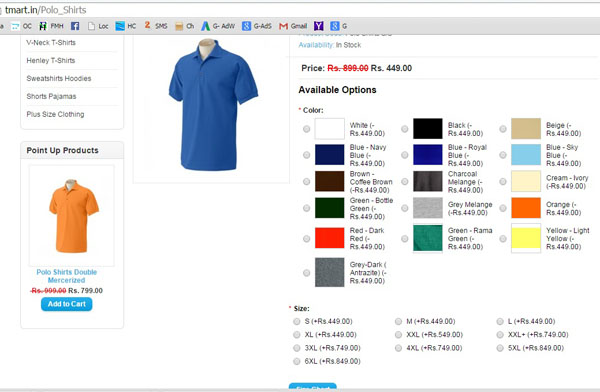Add Polo Shirts Double Mercerized to cart

point(67,304)
